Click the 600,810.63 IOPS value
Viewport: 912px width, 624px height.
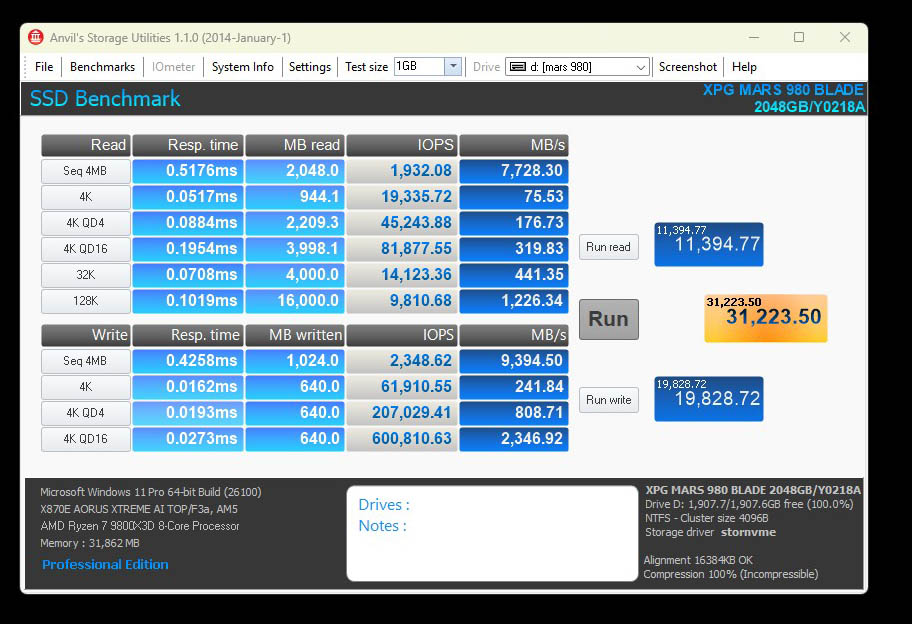pos(402,439)
